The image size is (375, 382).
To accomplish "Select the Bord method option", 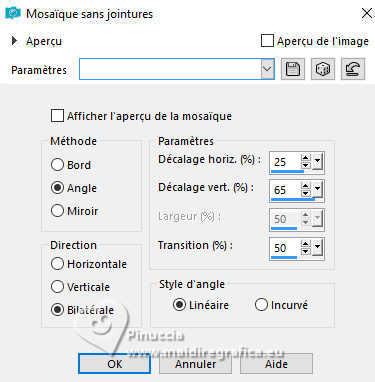I will (57, 164).
